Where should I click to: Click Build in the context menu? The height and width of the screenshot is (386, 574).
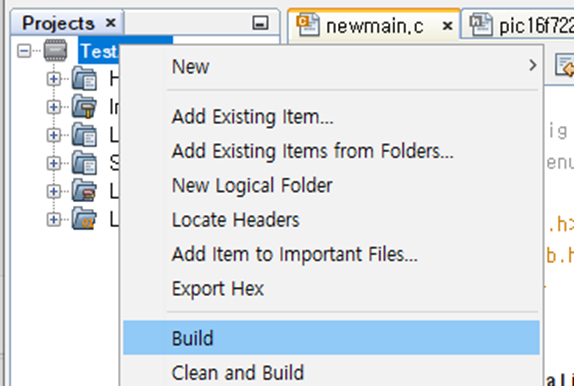(331, 338)
